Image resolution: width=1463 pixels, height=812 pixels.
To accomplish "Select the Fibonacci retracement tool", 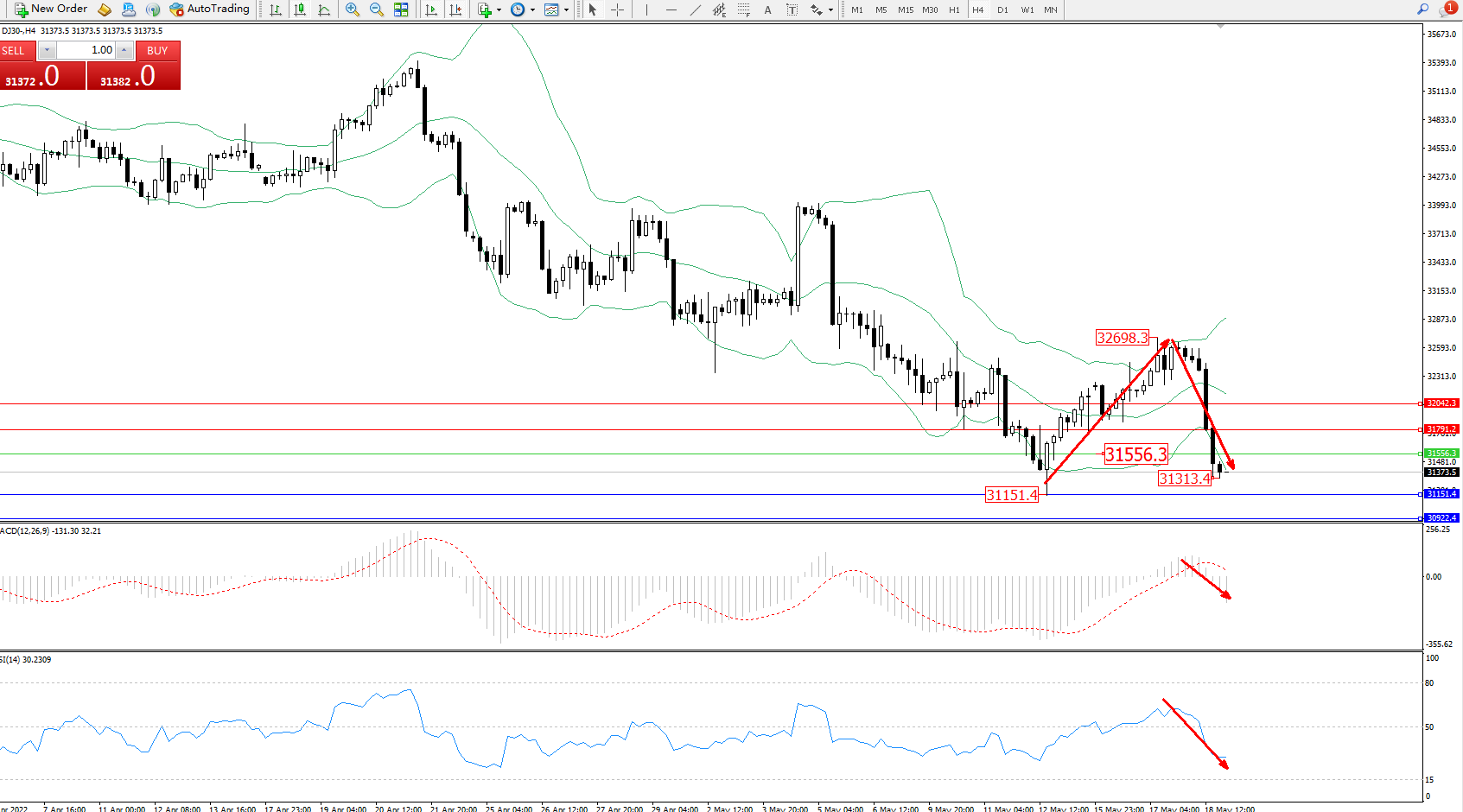I will tap(743, 10).
